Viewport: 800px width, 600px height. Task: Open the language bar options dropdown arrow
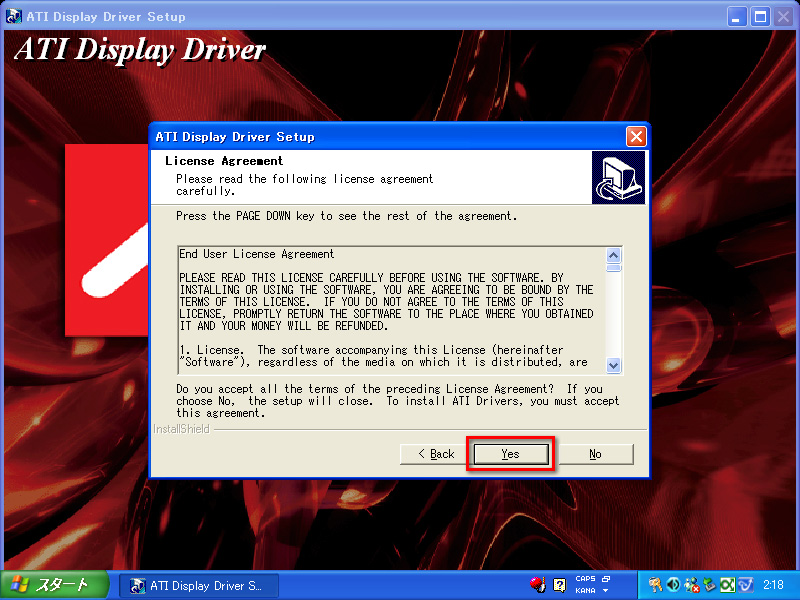click(x=606, y=591)
